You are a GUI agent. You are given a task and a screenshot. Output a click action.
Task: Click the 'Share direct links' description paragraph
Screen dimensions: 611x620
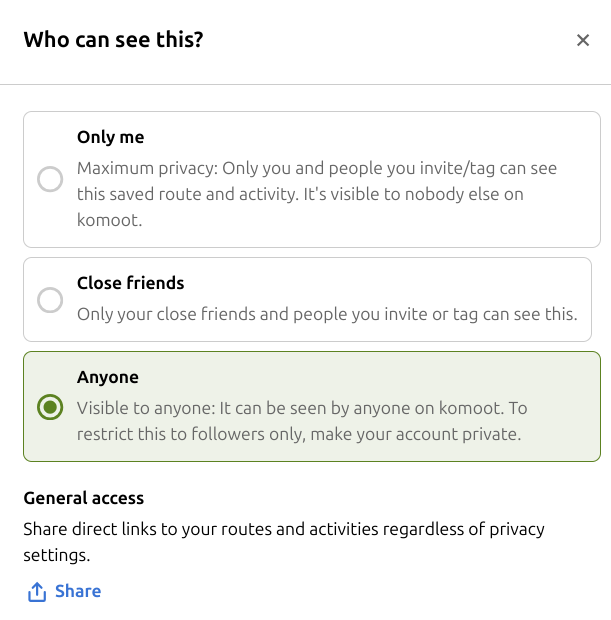pyautogui.click(x=284, y=542)
